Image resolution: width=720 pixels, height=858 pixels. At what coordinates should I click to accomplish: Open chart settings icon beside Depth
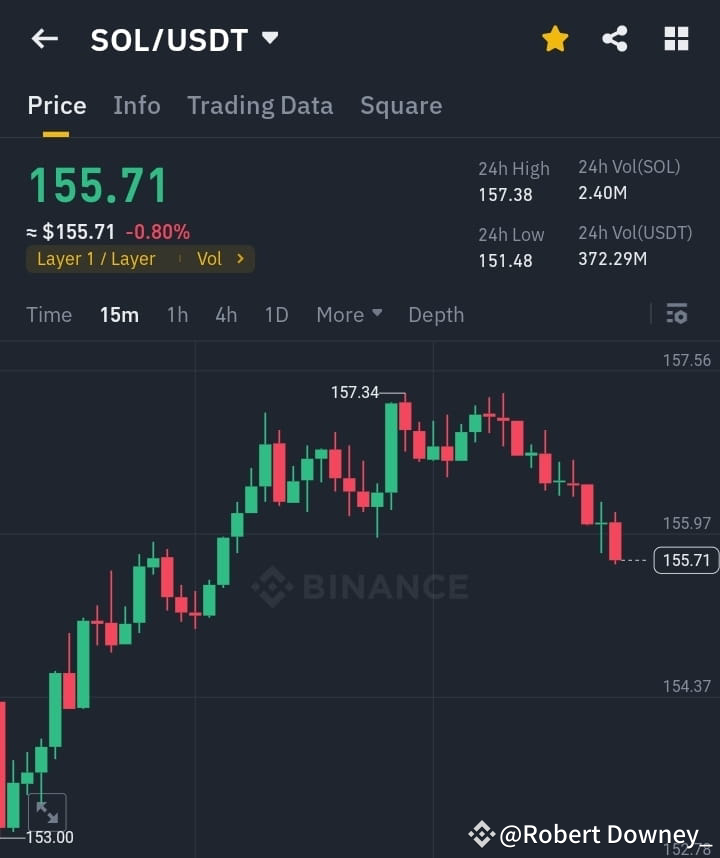[677, 314]
